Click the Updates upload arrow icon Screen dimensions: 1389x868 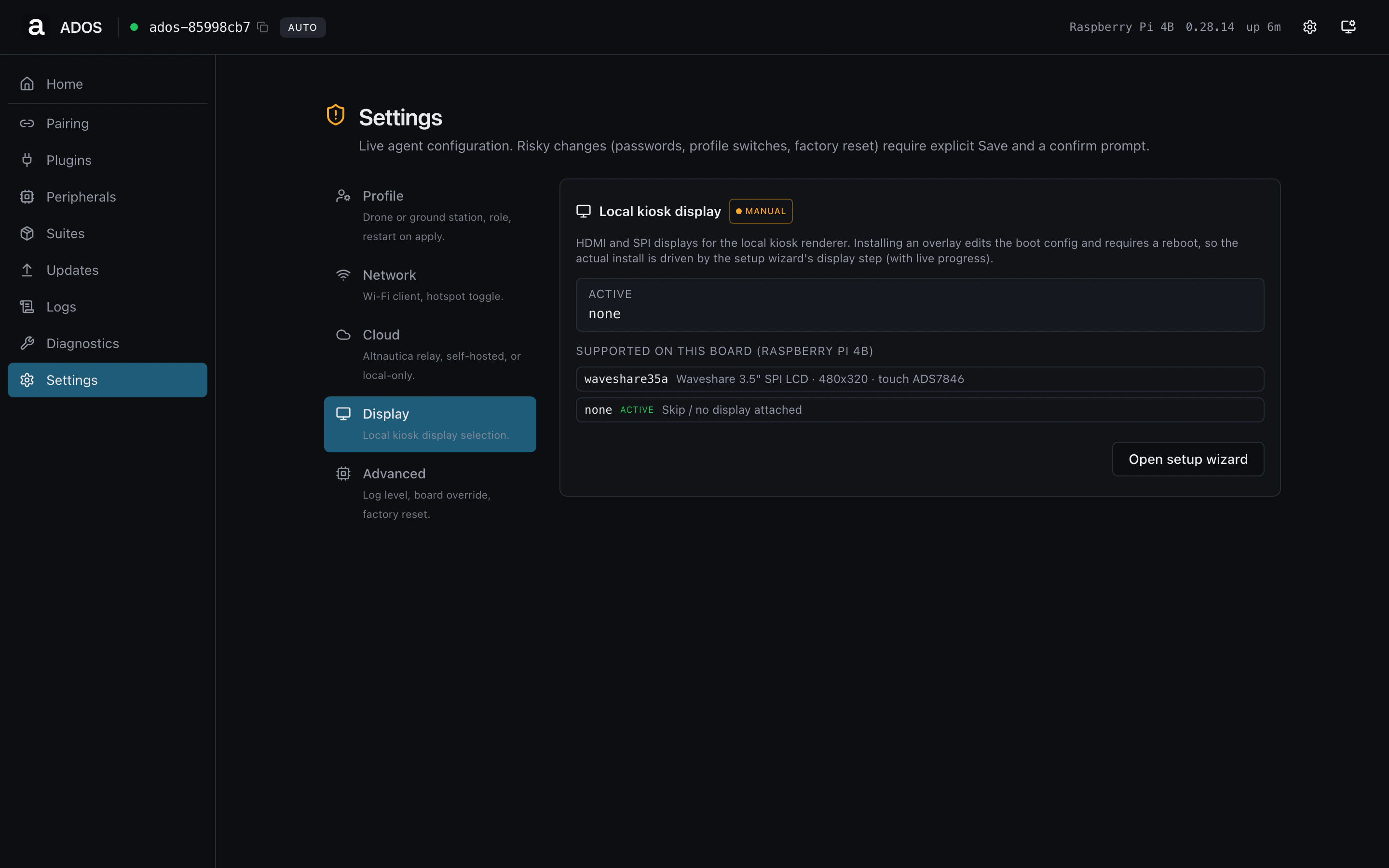(27, 270)
